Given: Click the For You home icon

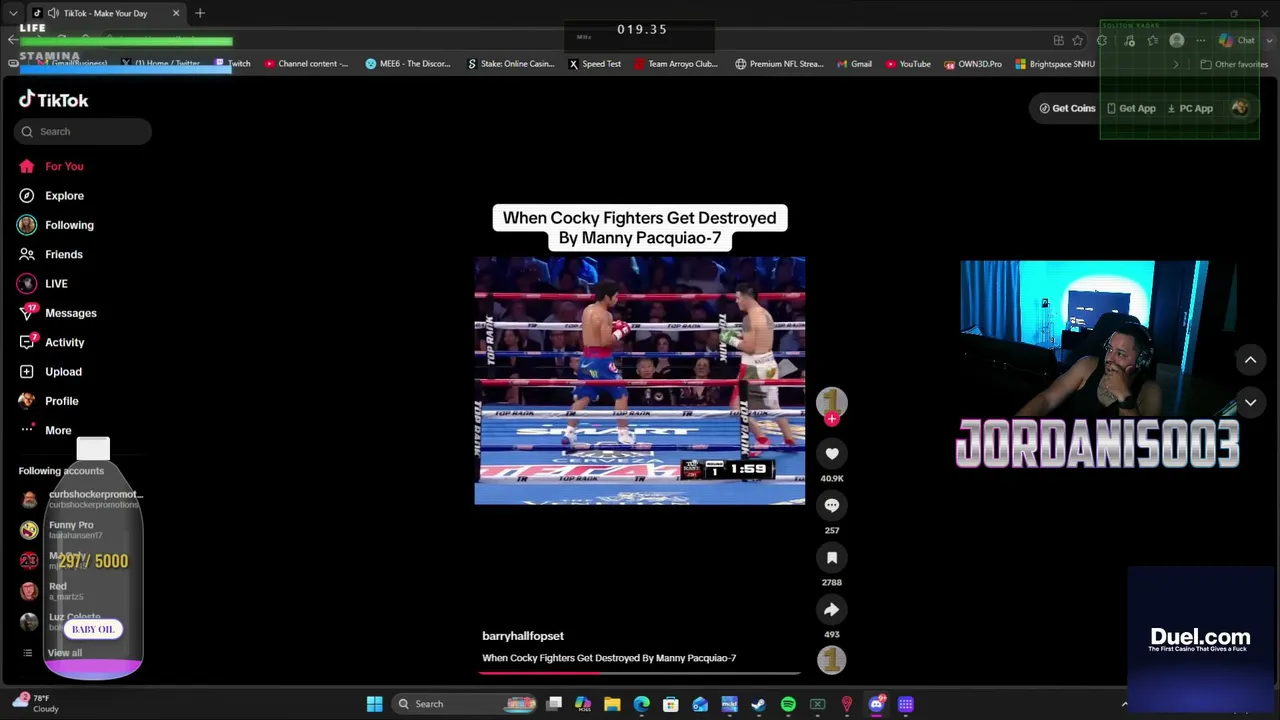Looking at the screenshot, I should pyautogui.click(x=27, y=166).
